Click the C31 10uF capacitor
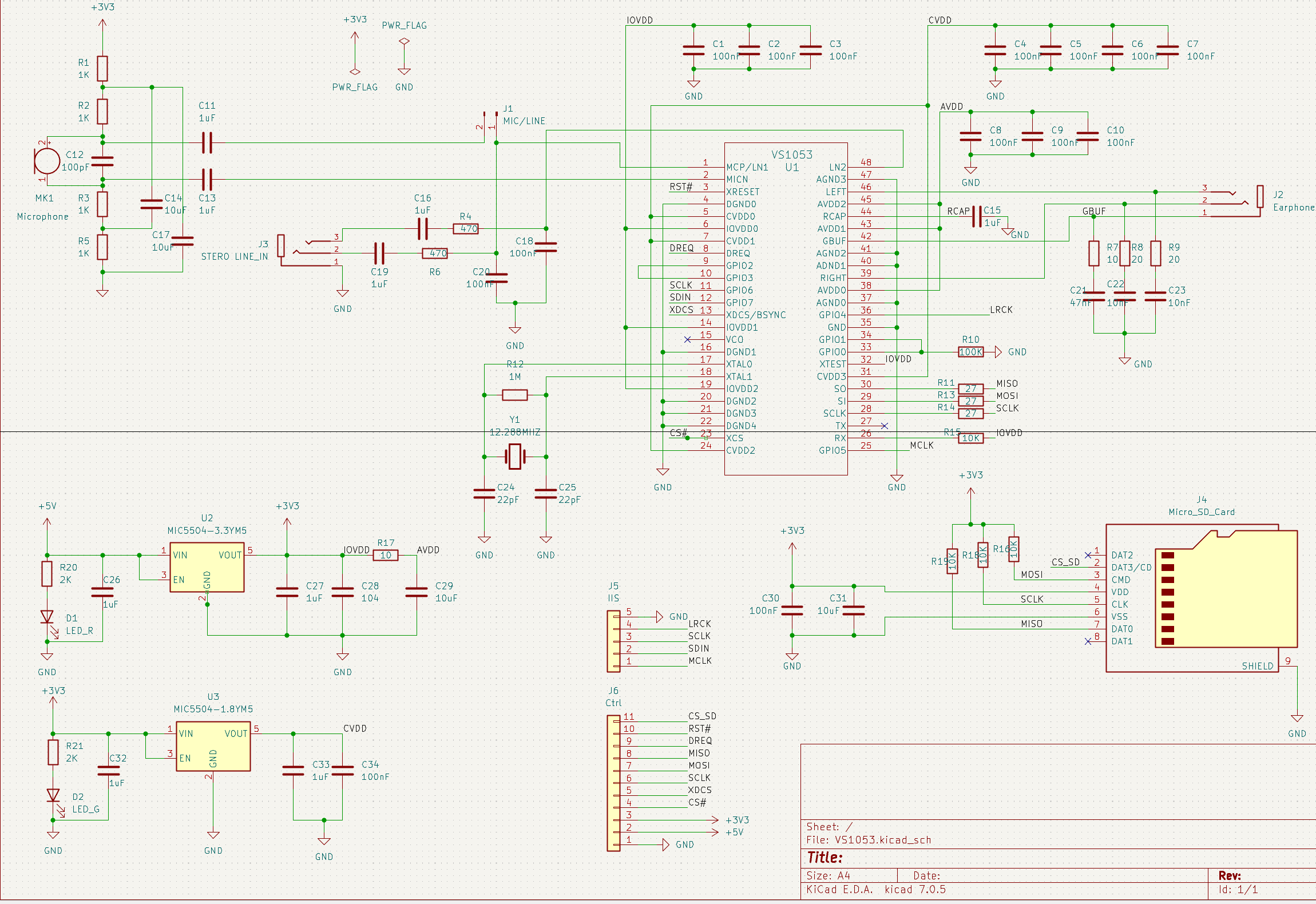This screenshot has width=1316, height=904. (x=854, y=610)
